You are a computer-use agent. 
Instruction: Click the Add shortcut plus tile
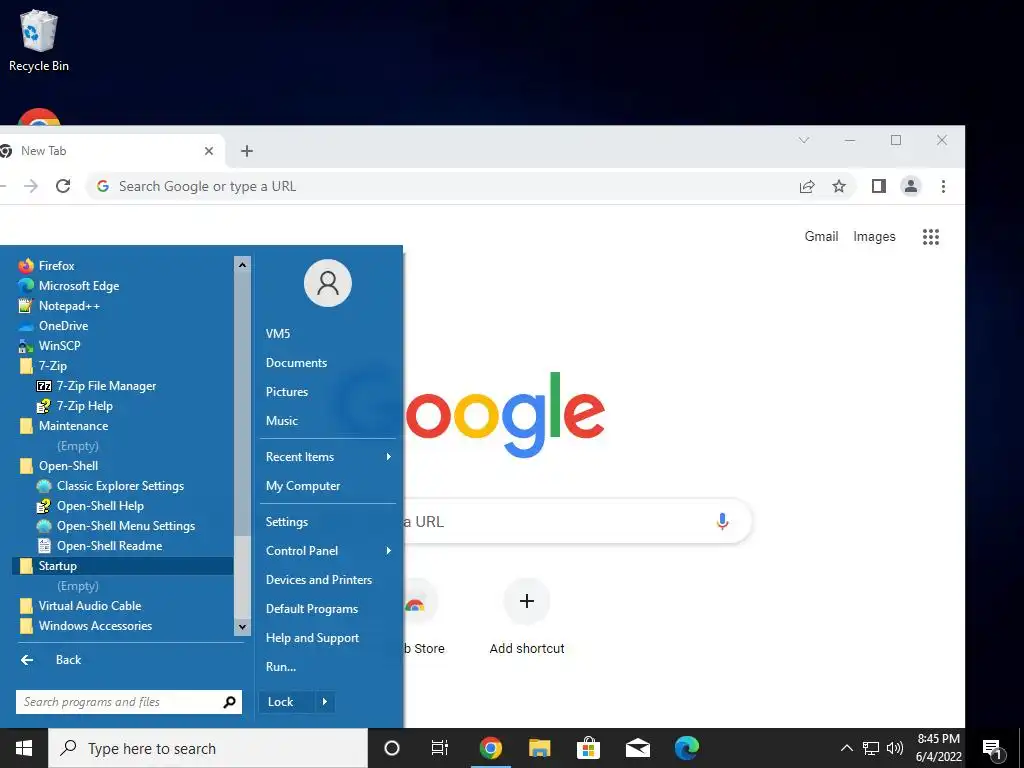coord(527,601)
